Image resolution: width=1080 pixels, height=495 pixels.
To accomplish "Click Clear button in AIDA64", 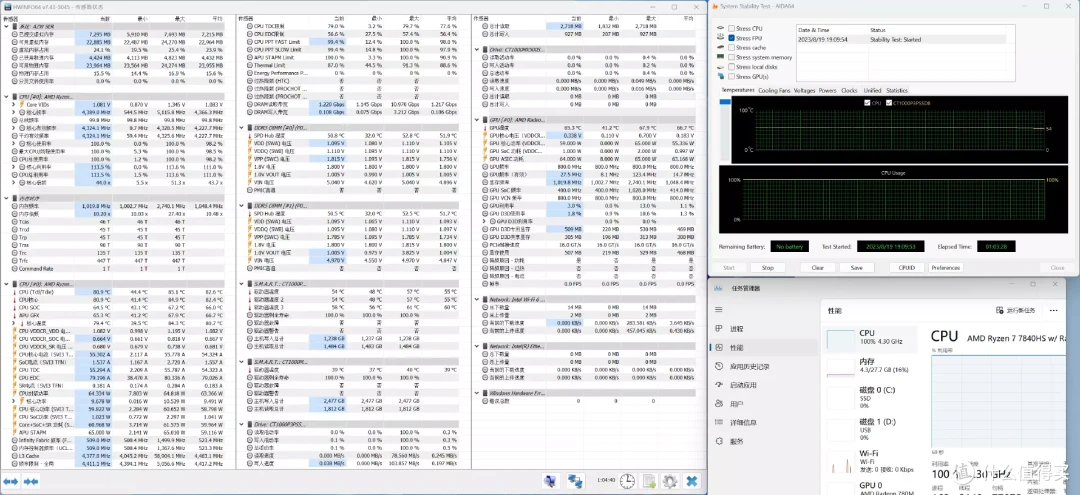I will click(818, 268).
